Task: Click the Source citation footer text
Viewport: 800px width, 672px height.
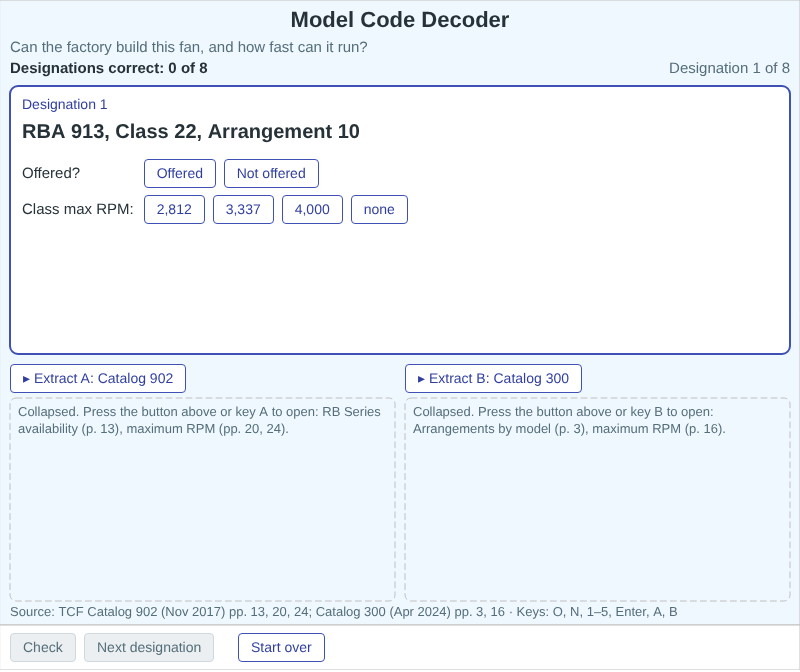Action: [x=343, y=612]
